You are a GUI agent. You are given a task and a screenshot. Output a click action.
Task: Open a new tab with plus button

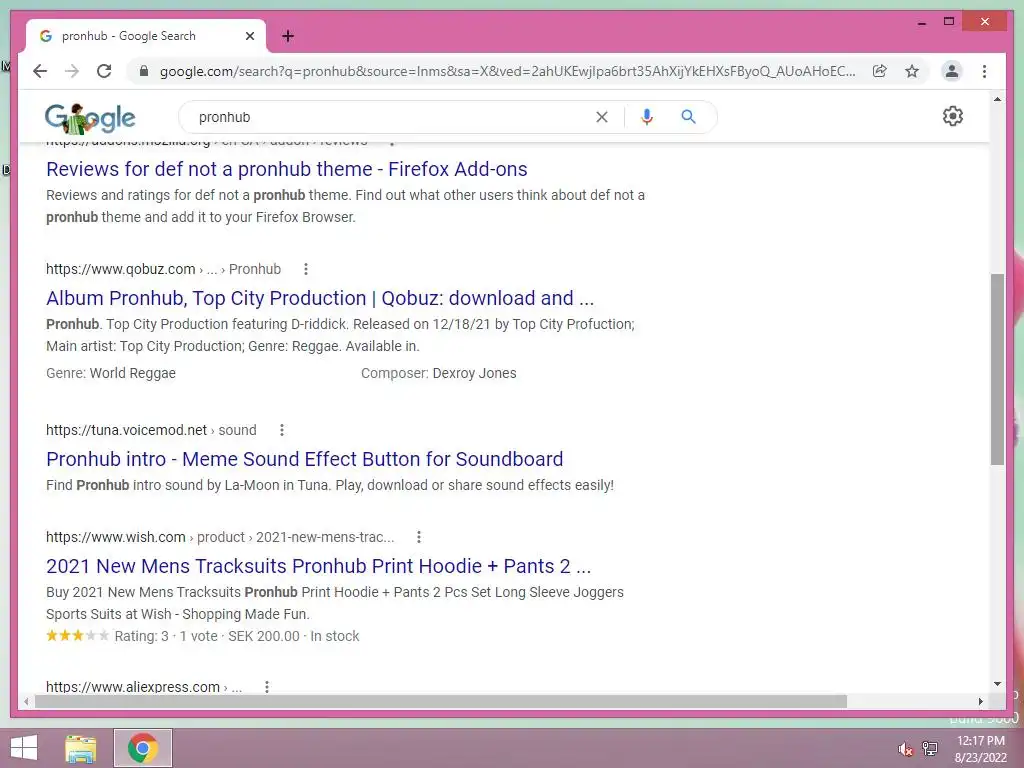tap(288, 36)
